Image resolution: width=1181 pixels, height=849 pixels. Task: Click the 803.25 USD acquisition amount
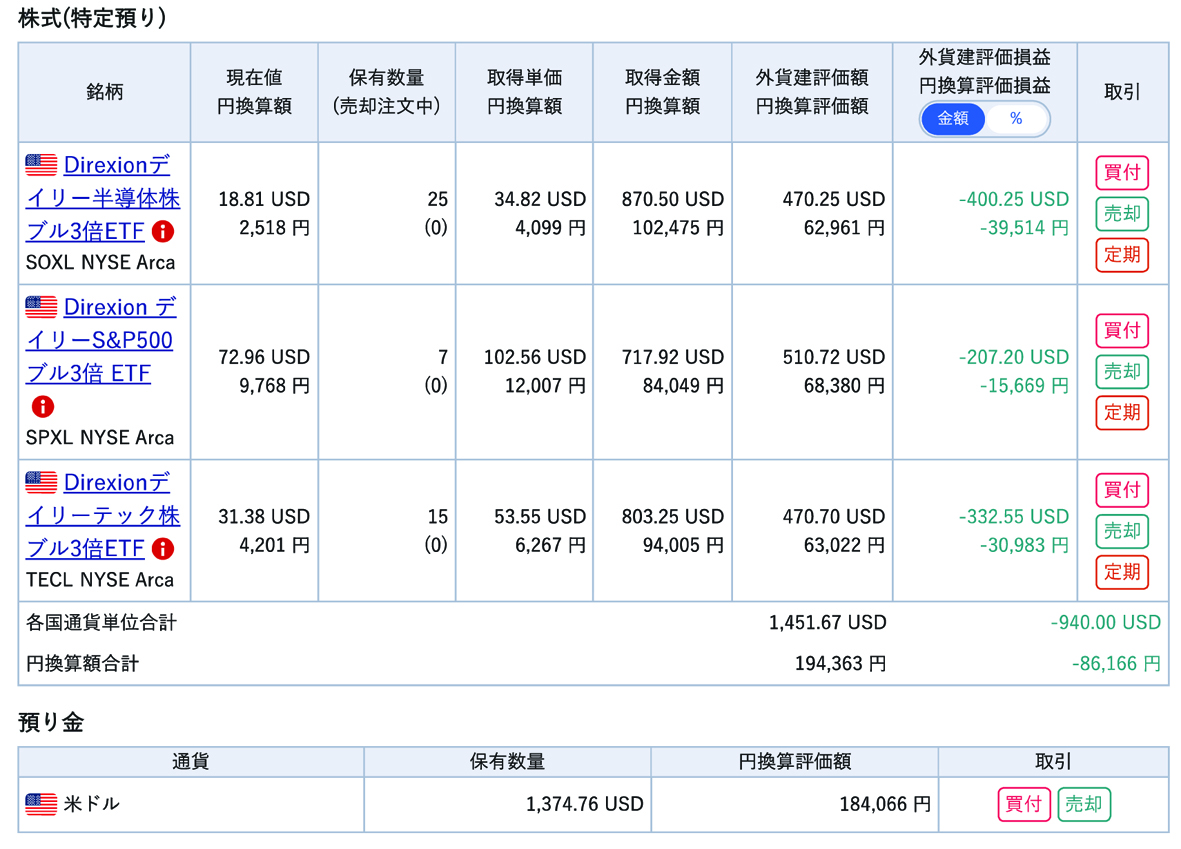[x=673, y=517]
